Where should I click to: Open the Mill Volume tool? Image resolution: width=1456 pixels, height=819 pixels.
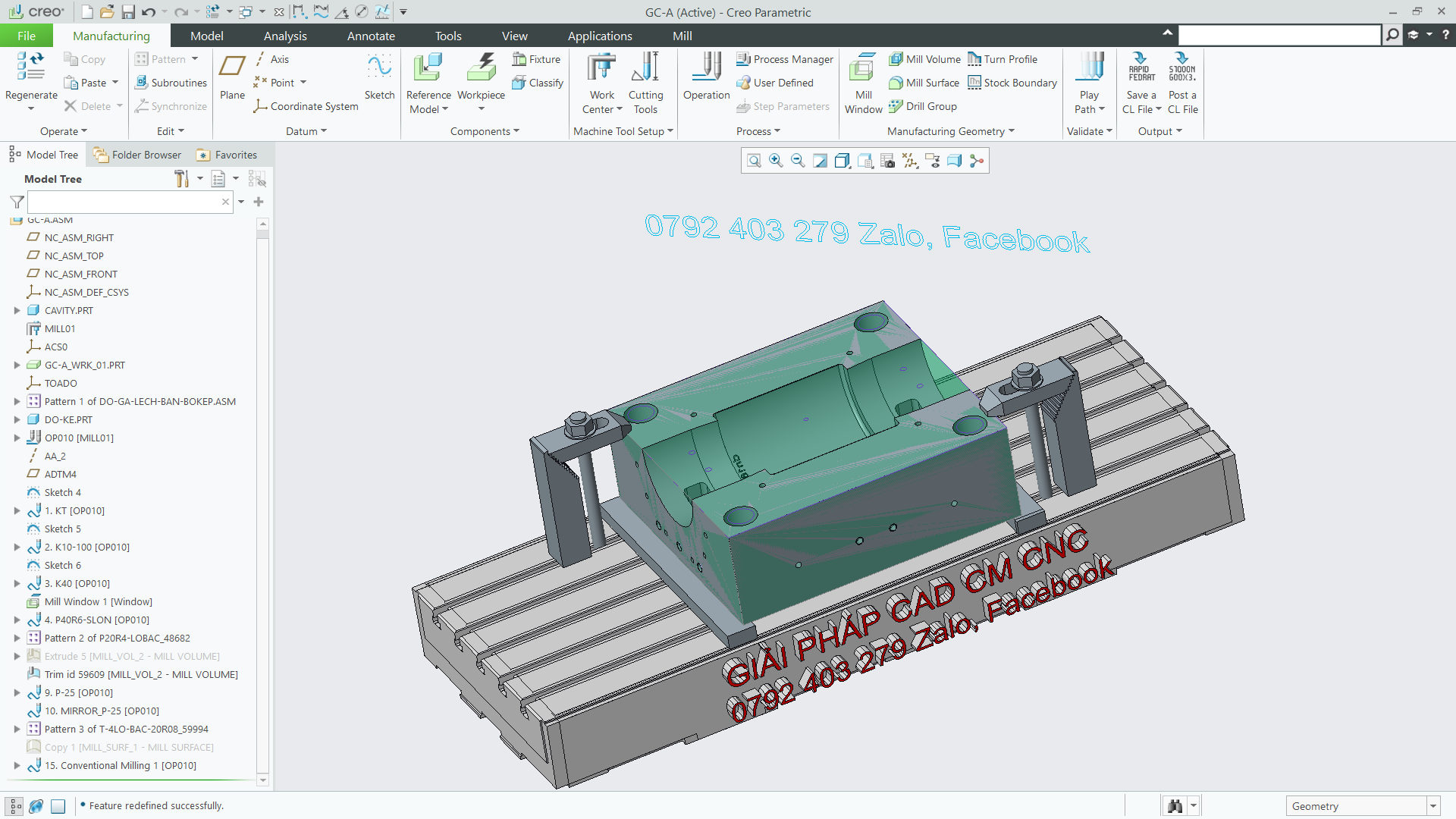coord(924,59)
